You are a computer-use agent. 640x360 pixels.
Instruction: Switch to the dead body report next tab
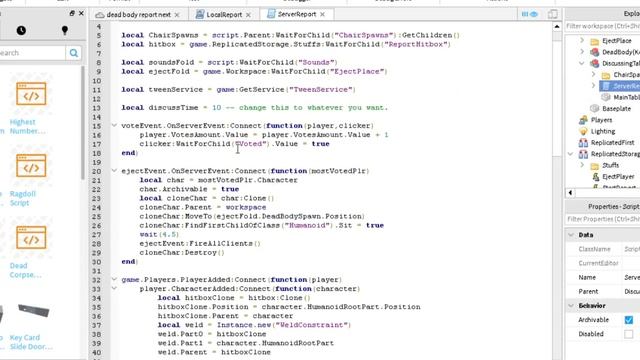[138, 15]
